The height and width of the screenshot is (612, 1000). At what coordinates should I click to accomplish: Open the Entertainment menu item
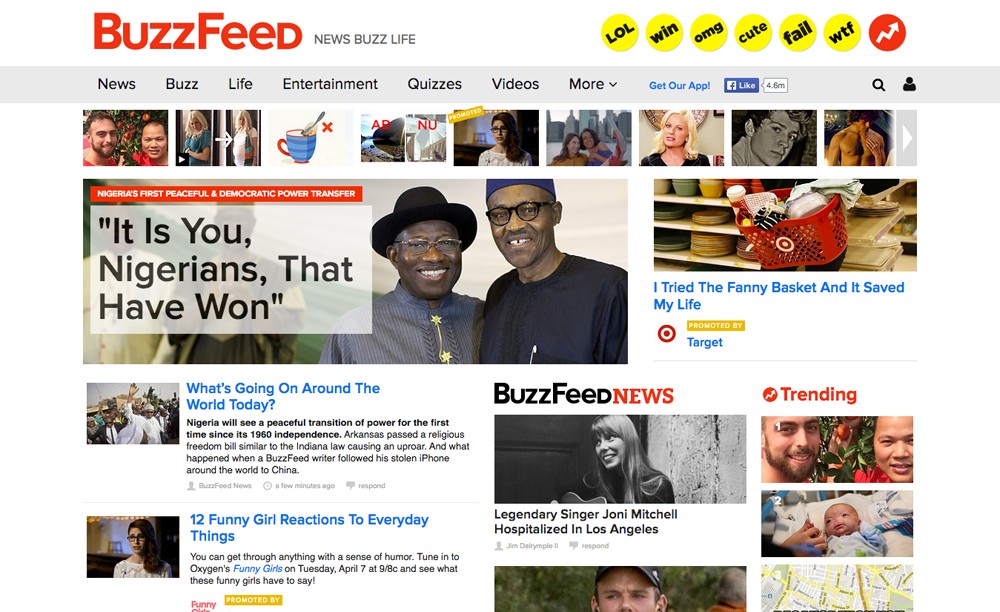330,84
